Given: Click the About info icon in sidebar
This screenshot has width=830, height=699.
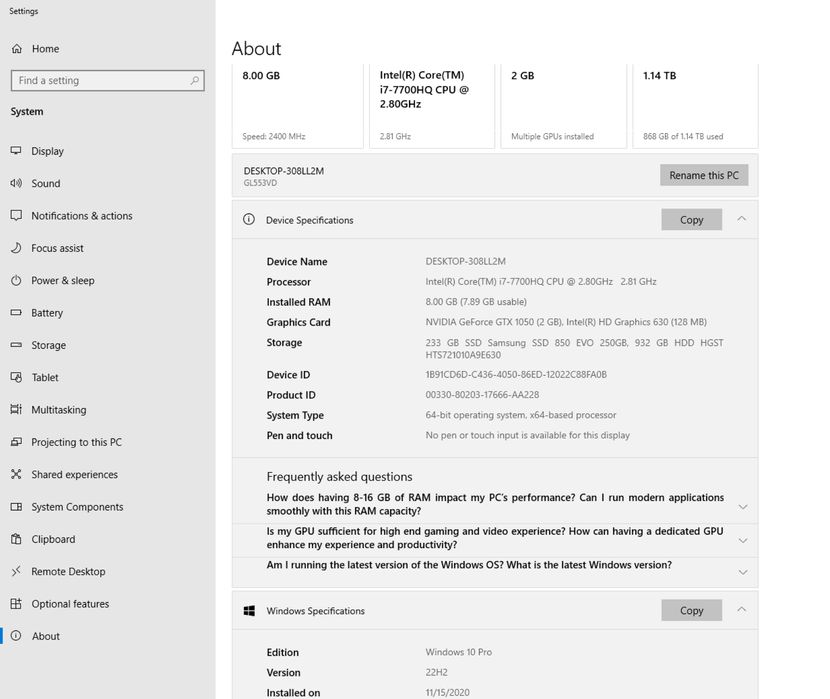Looking at the screenshot, I should click(16, 636).
